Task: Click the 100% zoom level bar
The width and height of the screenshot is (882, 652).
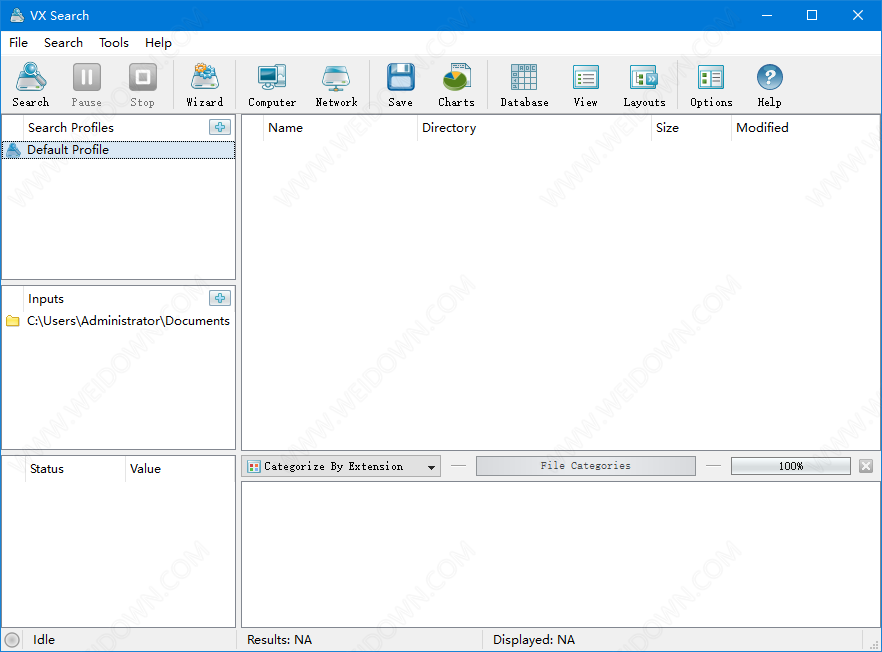Action: pos(790,466)
